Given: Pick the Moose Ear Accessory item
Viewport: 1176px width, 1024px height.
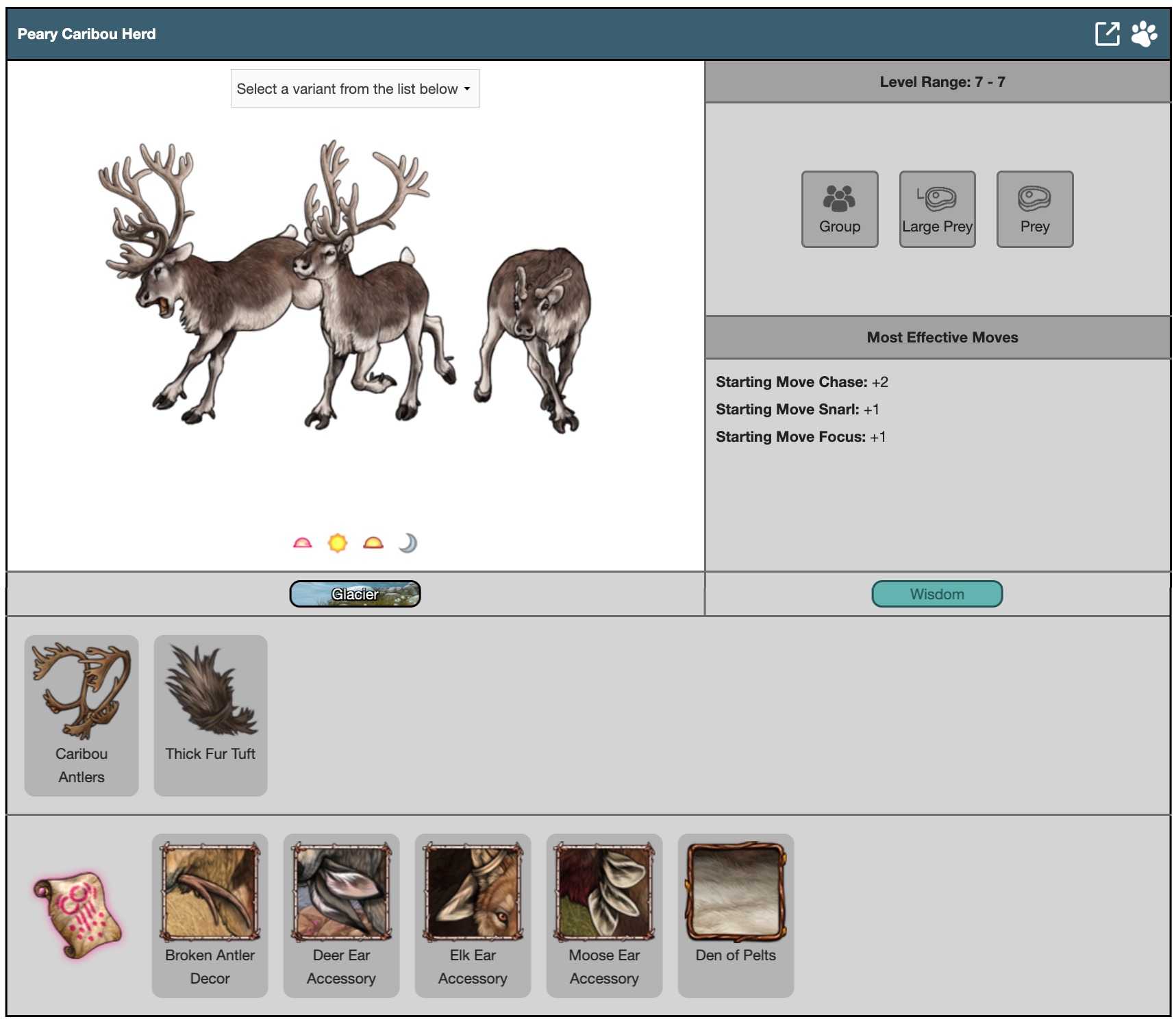Looking at the screenshot, I should 604,915.
